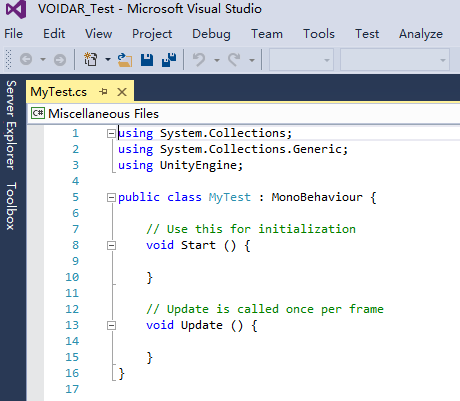460x401 pixels.
Task: Click the Navigate Forward arrow icon
Action: (x=60, y=60)
